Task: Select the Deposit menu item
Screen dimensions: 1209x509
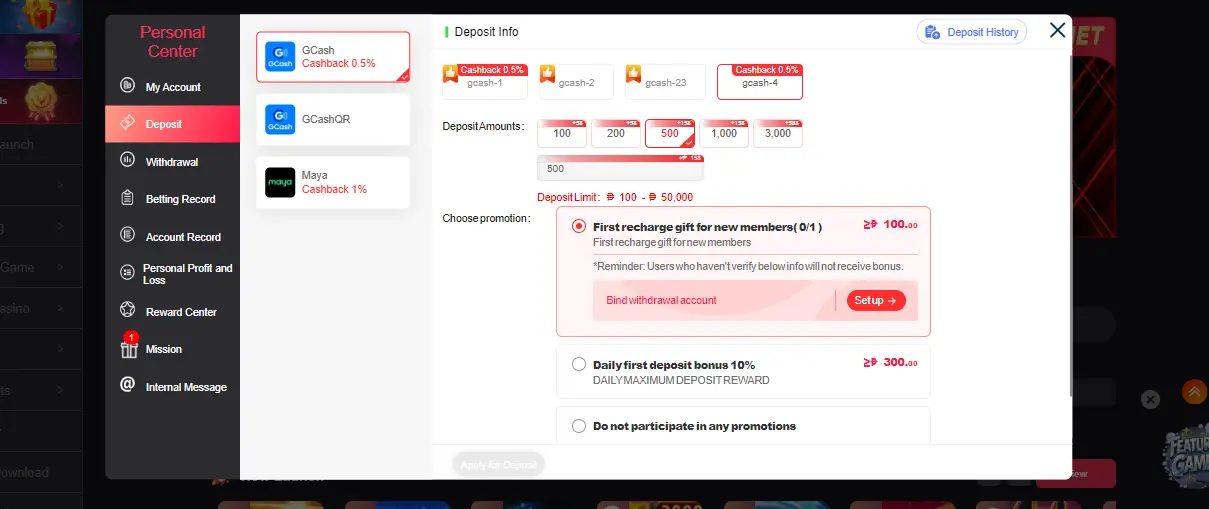Action: [x=172, y=124]
